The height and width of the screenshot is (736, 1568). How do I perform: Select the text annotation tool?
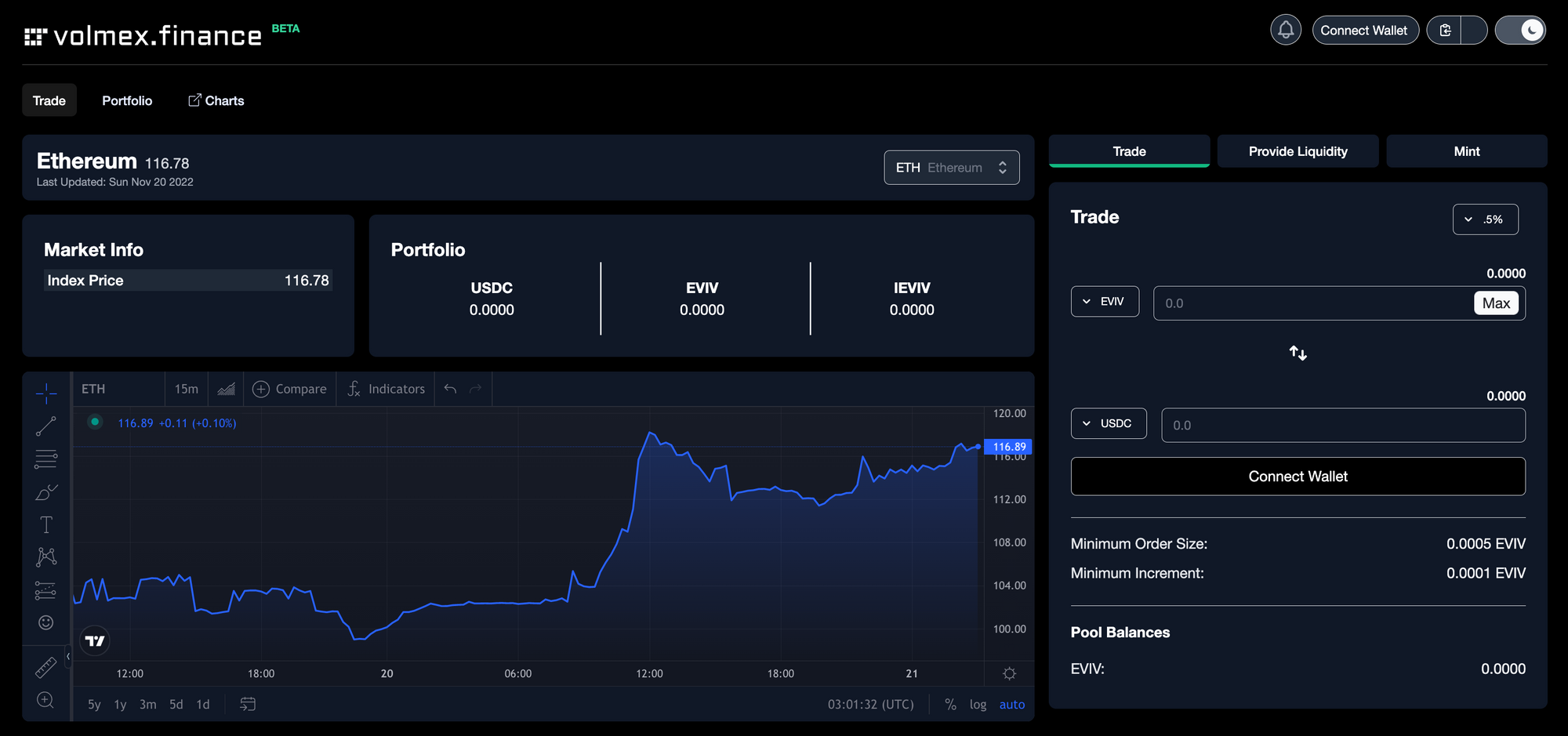click(x=46, y=524)
